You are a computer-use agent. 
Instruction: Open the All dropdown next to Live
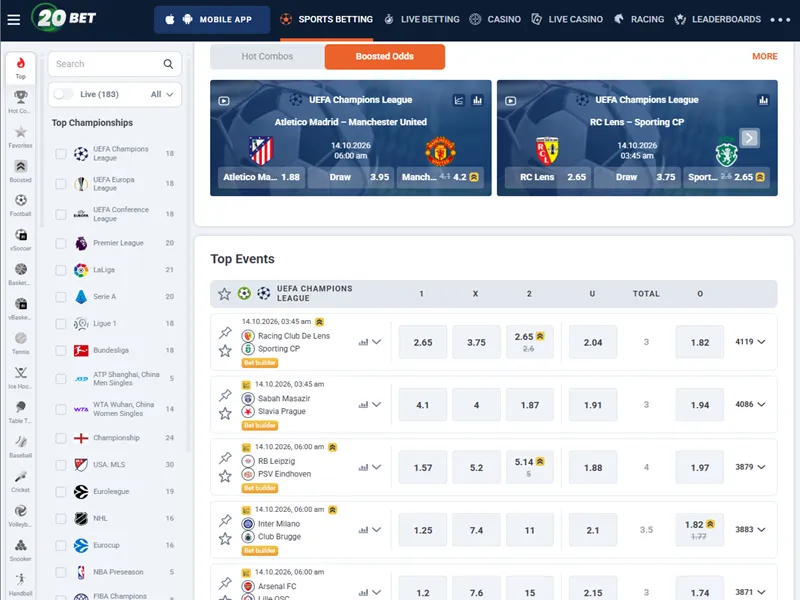tap(162, 94)
